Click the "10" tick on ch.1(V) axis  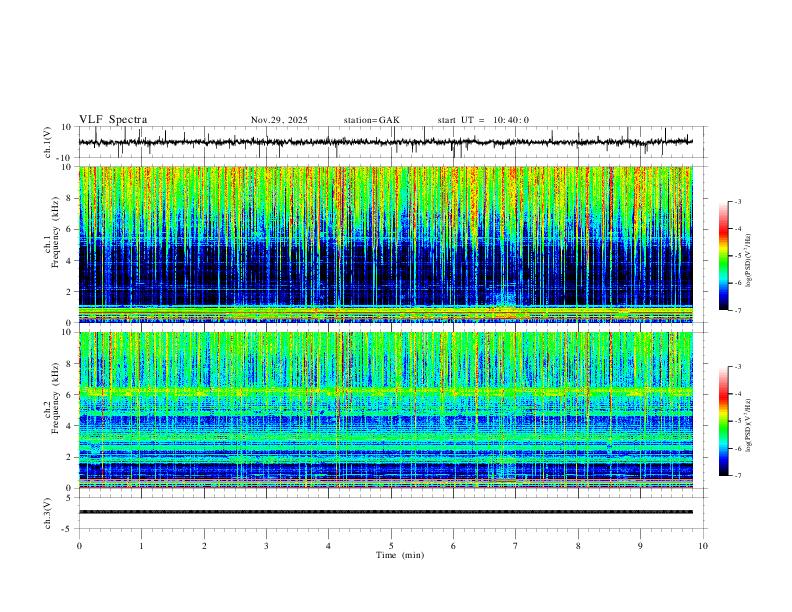pos(66,127)
